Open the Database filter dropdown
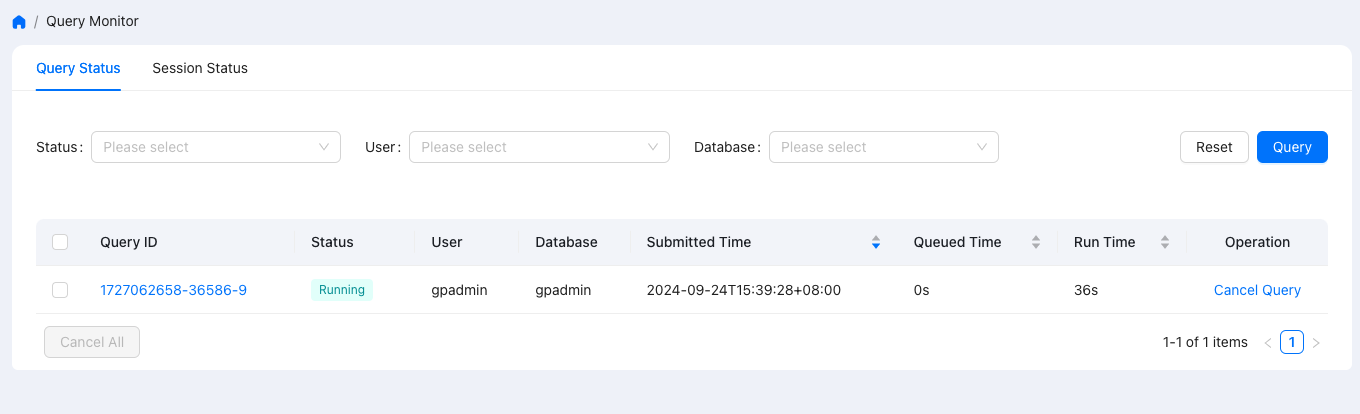The width and height of the screenshot is (1360, 414). pos(883,147)
